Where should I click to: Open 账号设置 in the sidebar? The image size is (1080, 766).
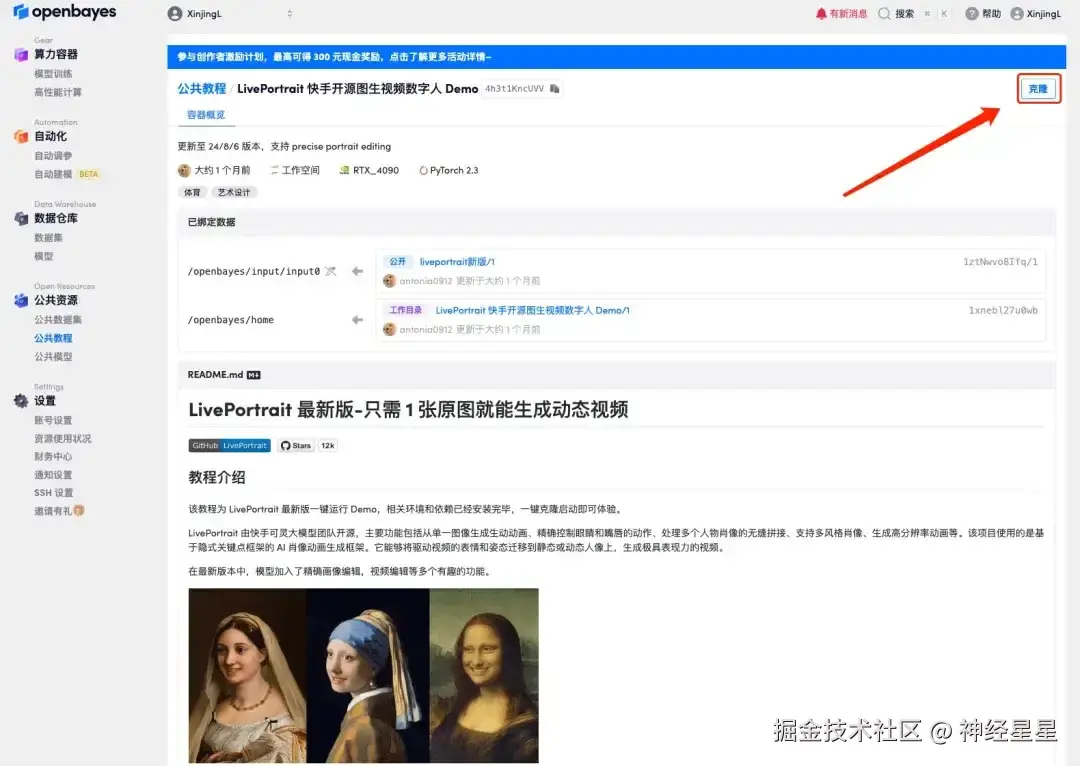tap(53, 420)
